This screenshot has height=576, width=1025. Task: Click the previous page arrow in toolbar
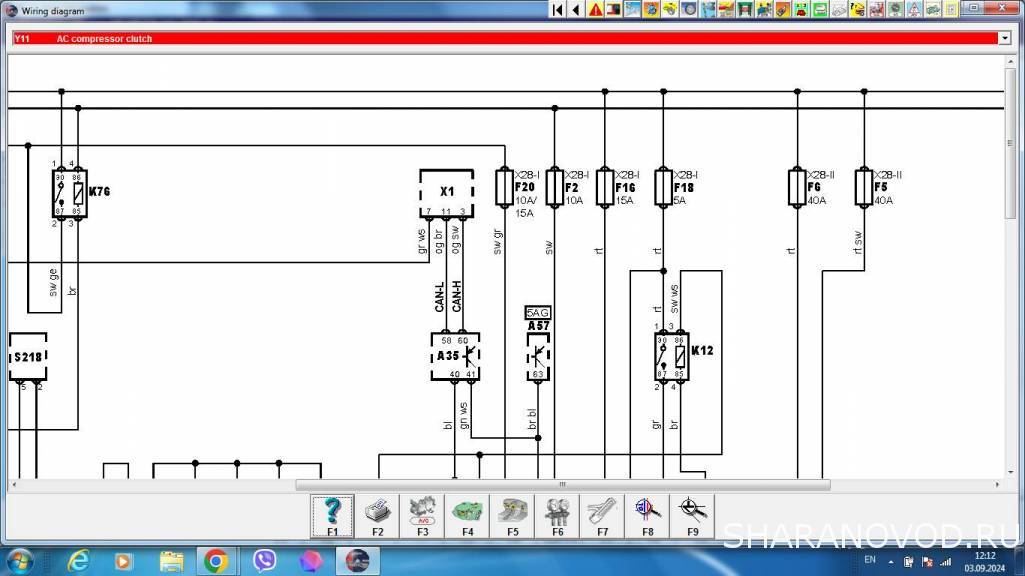click(x=576, y=9)
